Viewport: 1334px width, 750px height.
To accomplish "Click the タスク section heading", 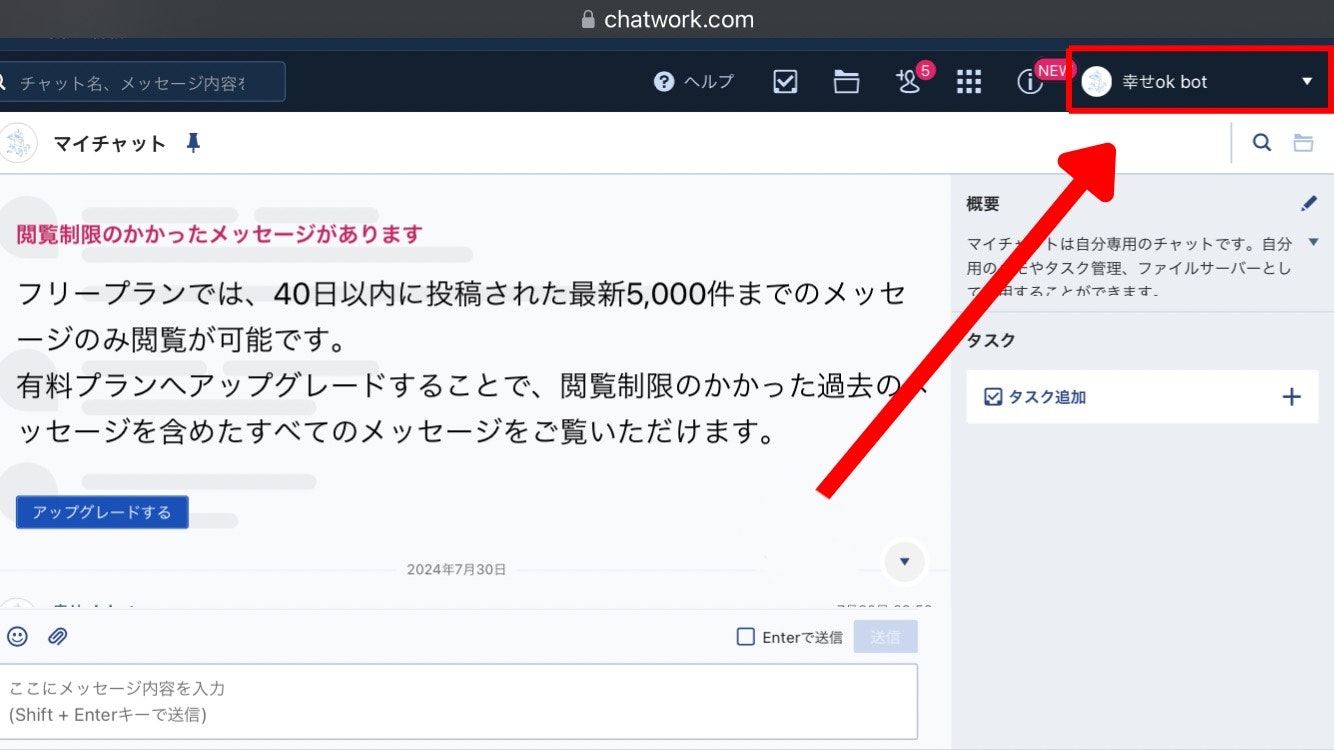I will (991, 340).
